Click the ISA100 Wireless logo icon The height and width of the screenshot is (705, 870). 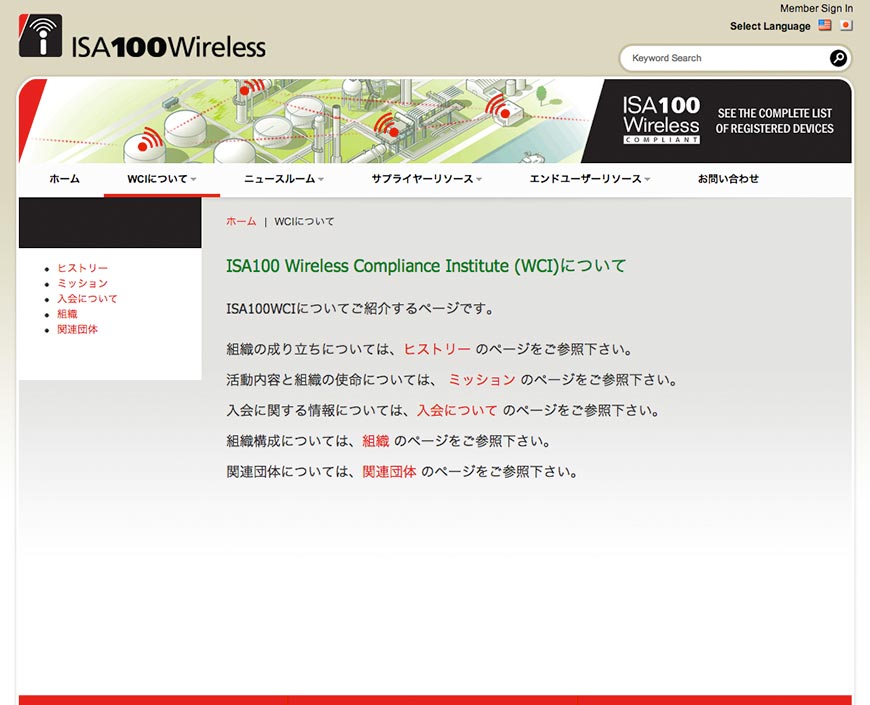(40, 35)
